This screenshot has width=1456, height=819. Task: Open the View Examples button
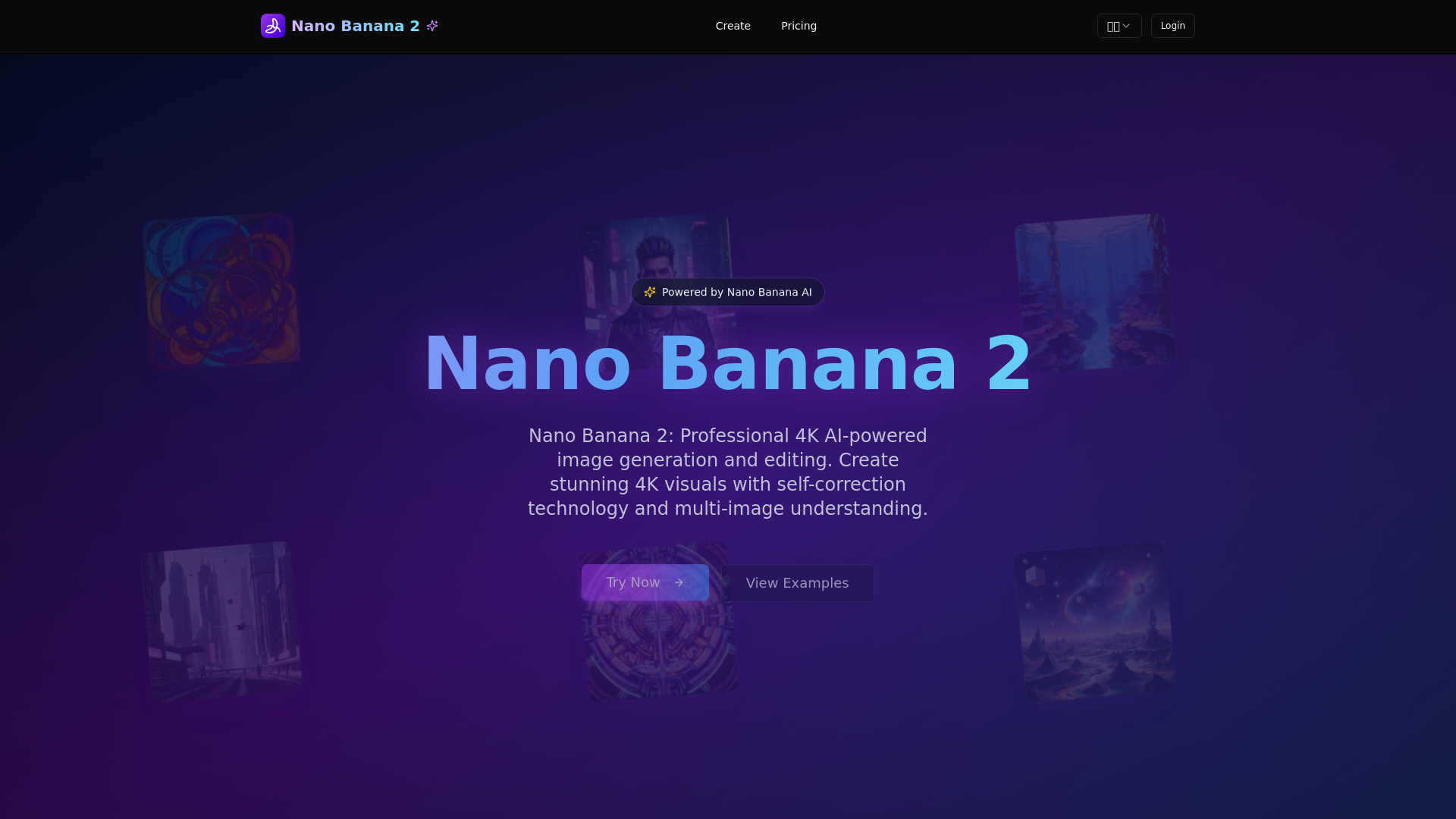point(797,583)
